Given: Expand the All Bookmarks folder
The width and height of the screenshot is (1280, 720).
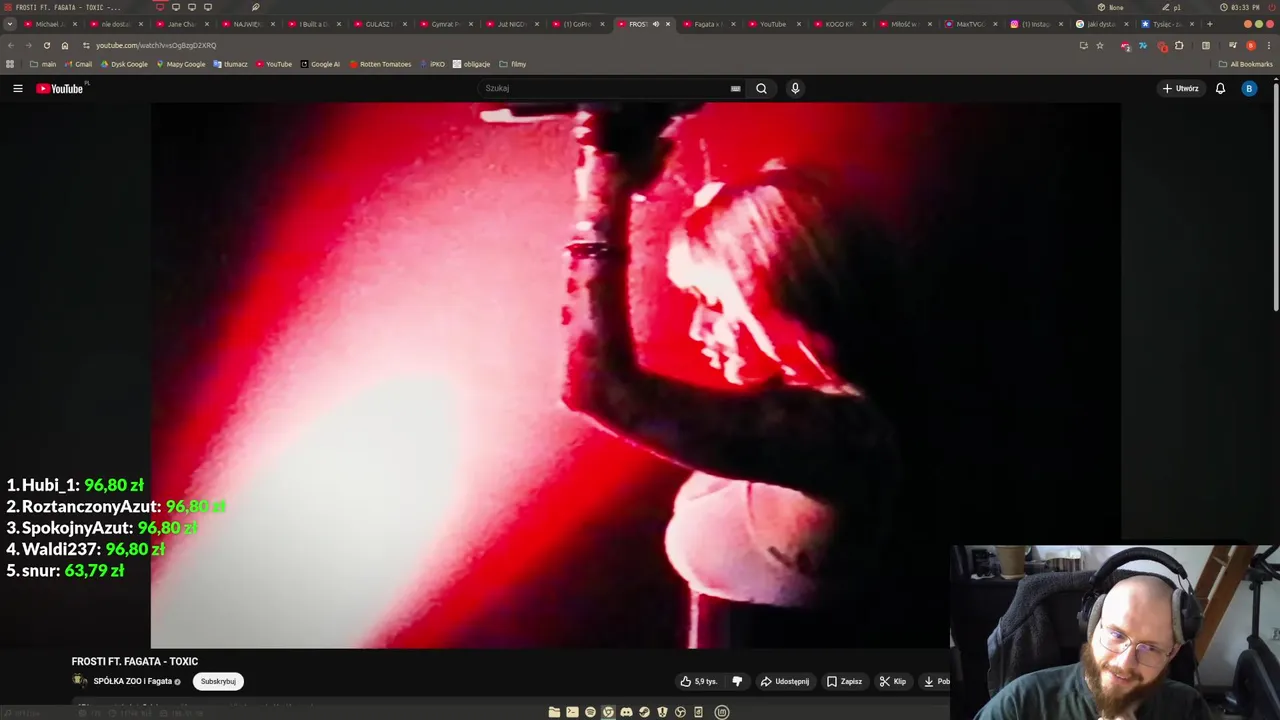Looking at the screenshot, I should coord(1245,64).
